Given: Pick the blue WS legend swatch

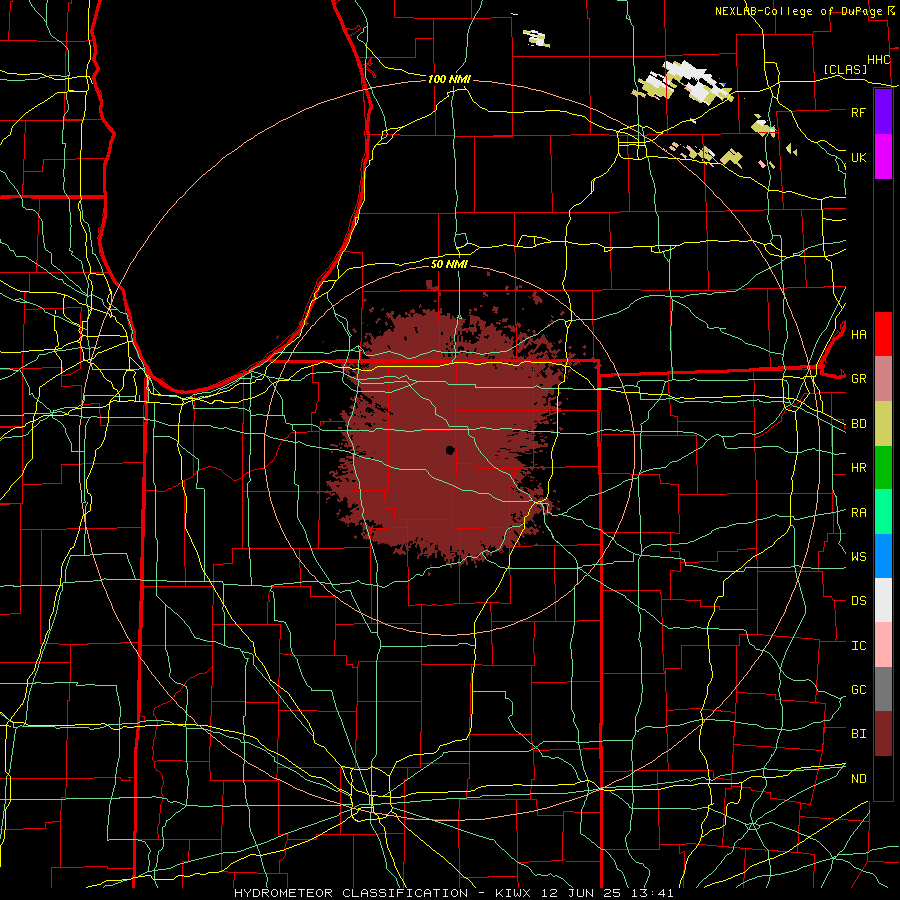Looking at the screenshot, I should (883, 556).
